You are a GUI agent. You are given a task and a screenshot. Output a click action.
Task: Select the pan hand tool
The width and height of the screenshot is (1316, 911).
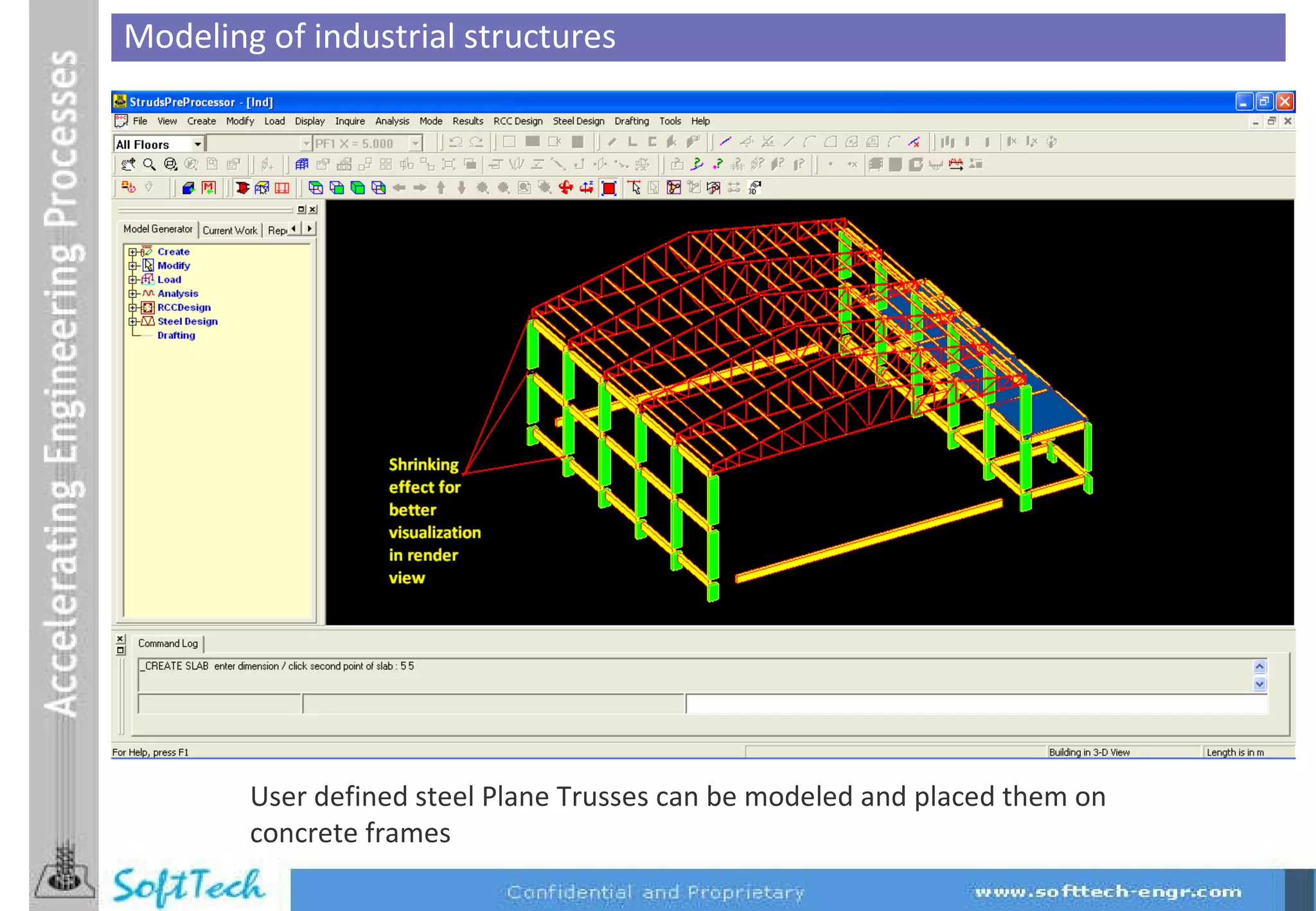pos(128,165)
